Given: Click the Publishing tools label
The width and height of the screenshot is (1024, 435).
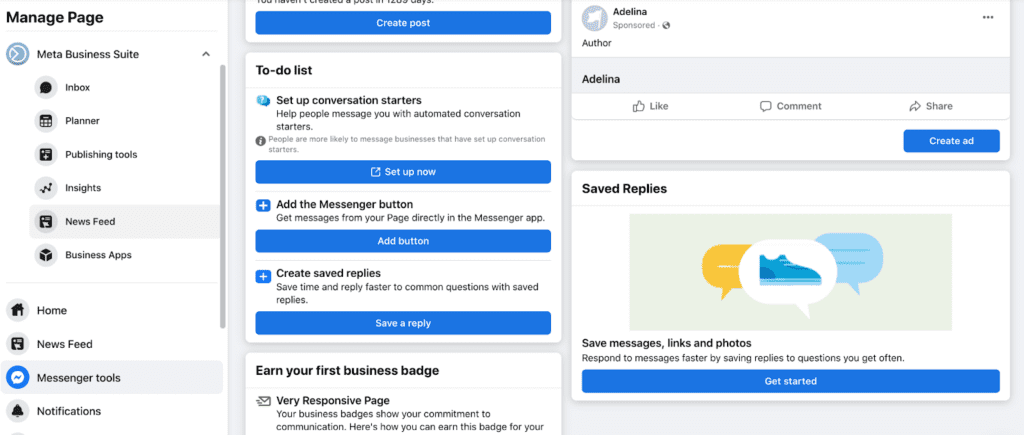Looking at the screenshot, I should point(101,155).
